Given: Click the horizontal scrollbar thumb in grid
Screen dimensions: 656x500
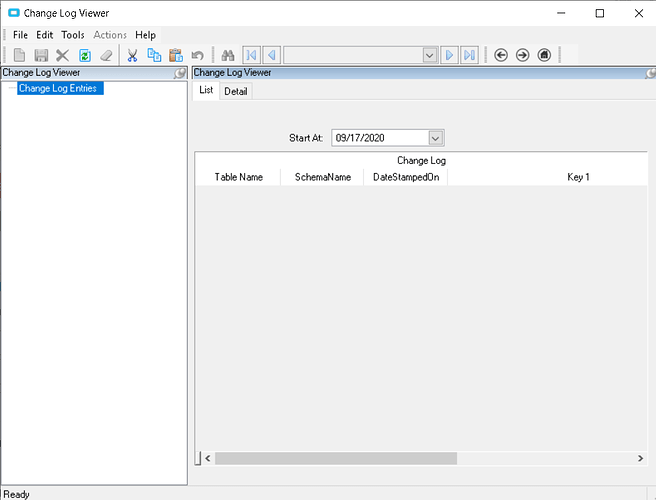Looking at the screenshot, I should tap(336, 458).
